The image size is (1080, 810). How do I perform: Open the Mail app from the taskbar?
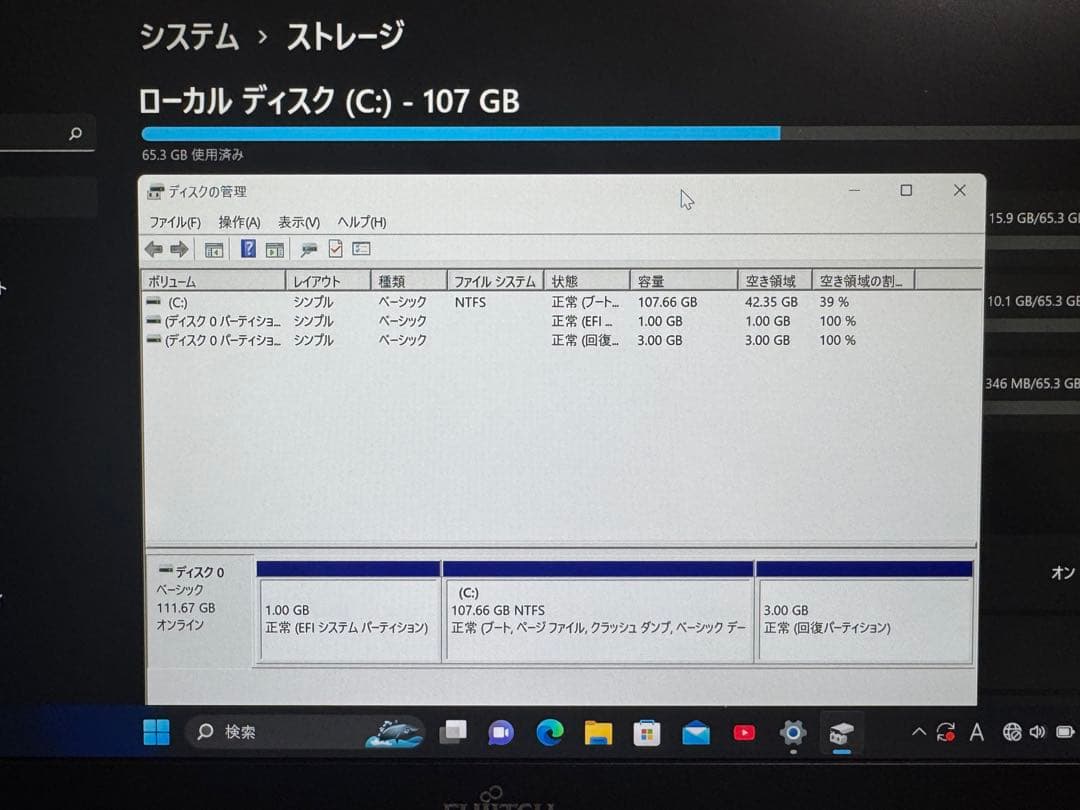[x=695, y=733]
